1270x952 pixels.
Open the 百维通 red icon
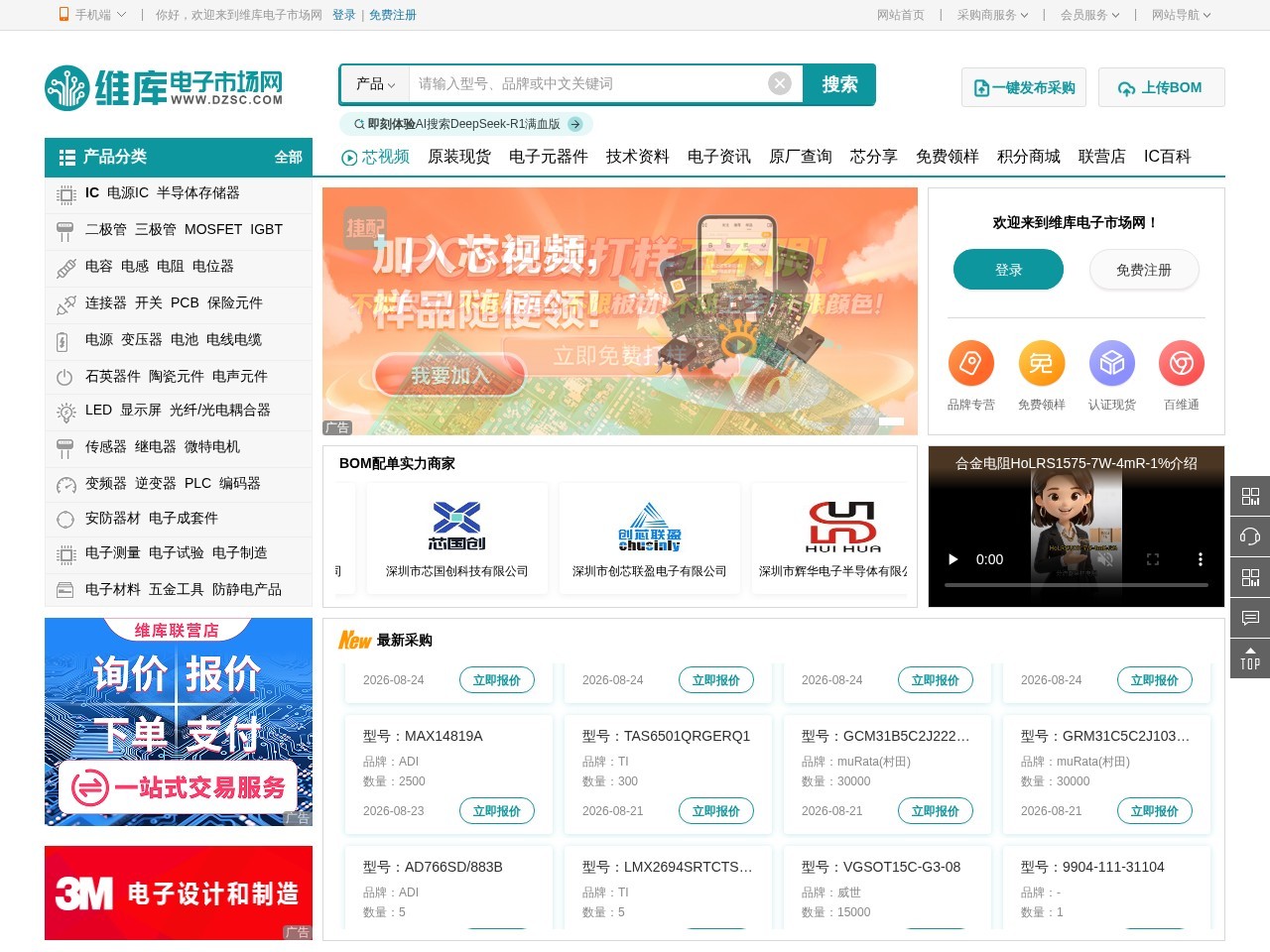coord(1181,364)
